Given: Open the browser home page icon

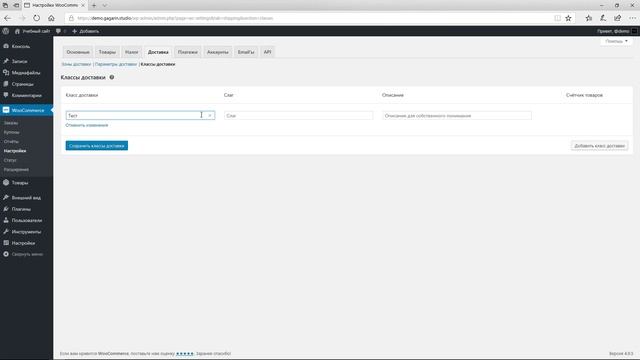Looking at the screenshot, I should point(51,18).
